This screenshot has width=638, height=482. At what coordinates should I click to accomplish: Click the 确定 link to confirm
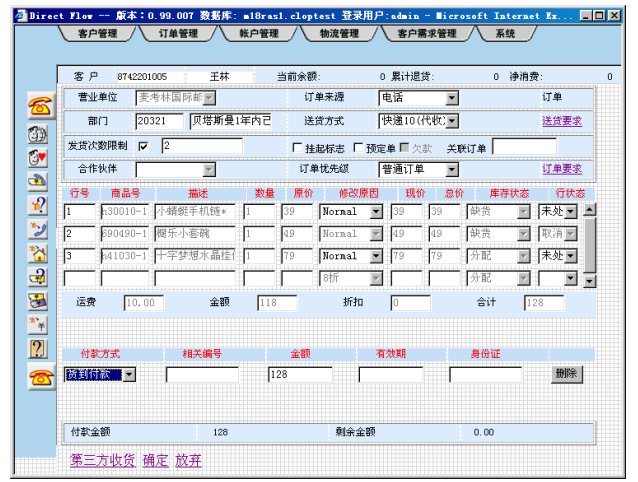[155, 461]
